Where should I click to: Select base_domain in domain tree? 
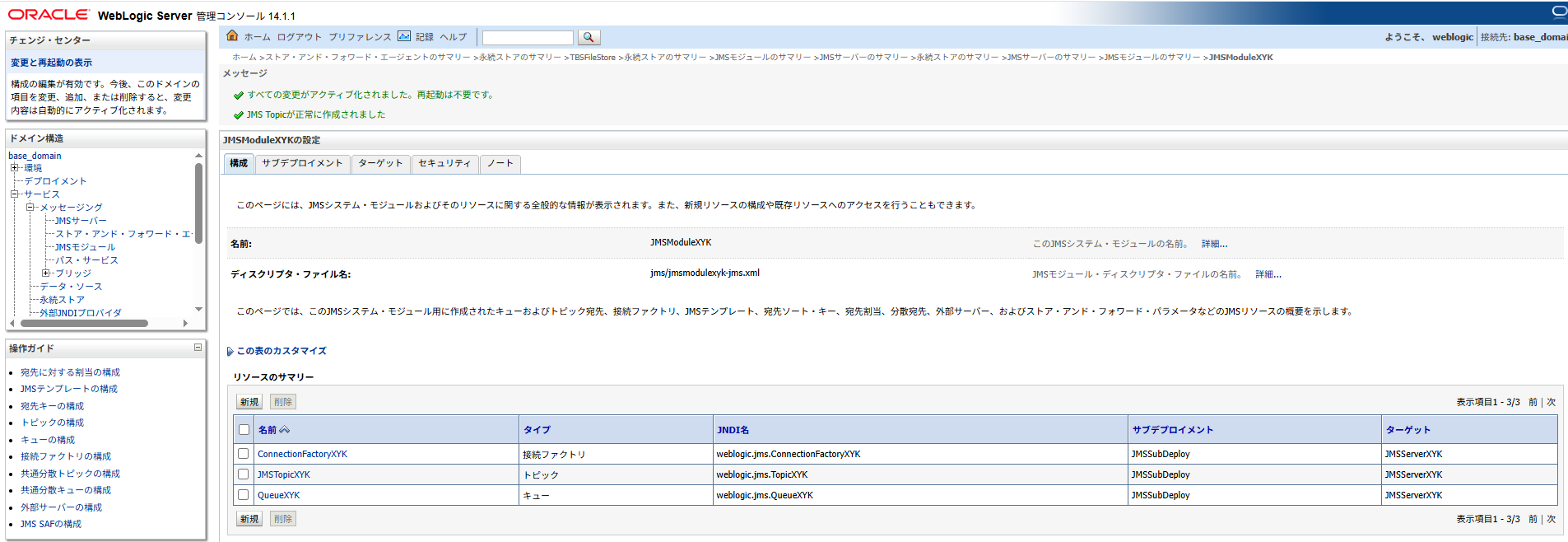35,156
